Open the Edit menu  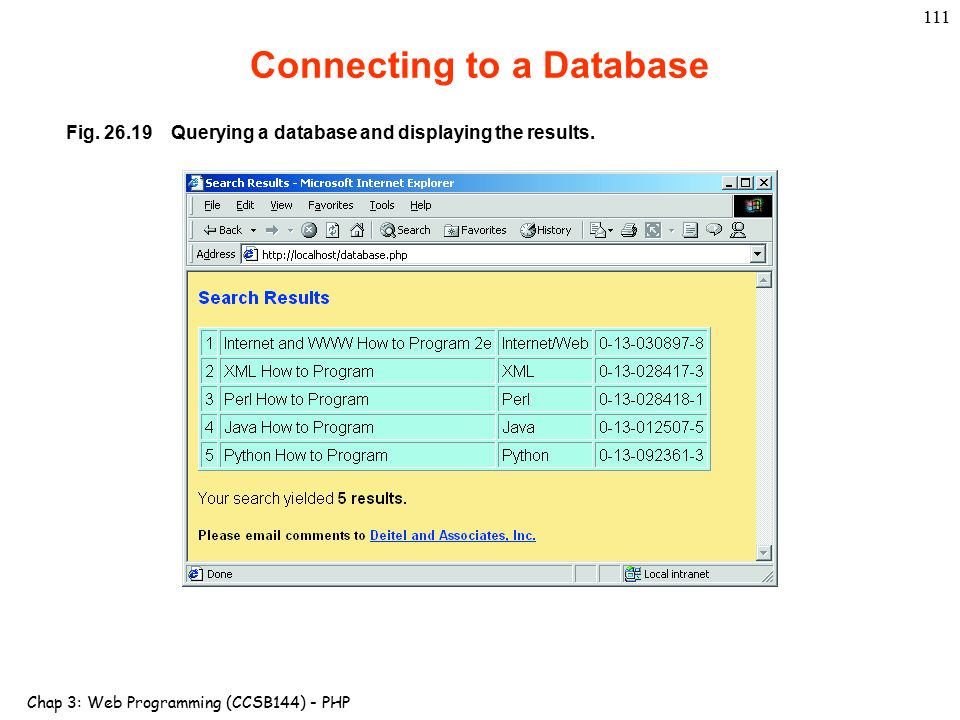[245, 205]
